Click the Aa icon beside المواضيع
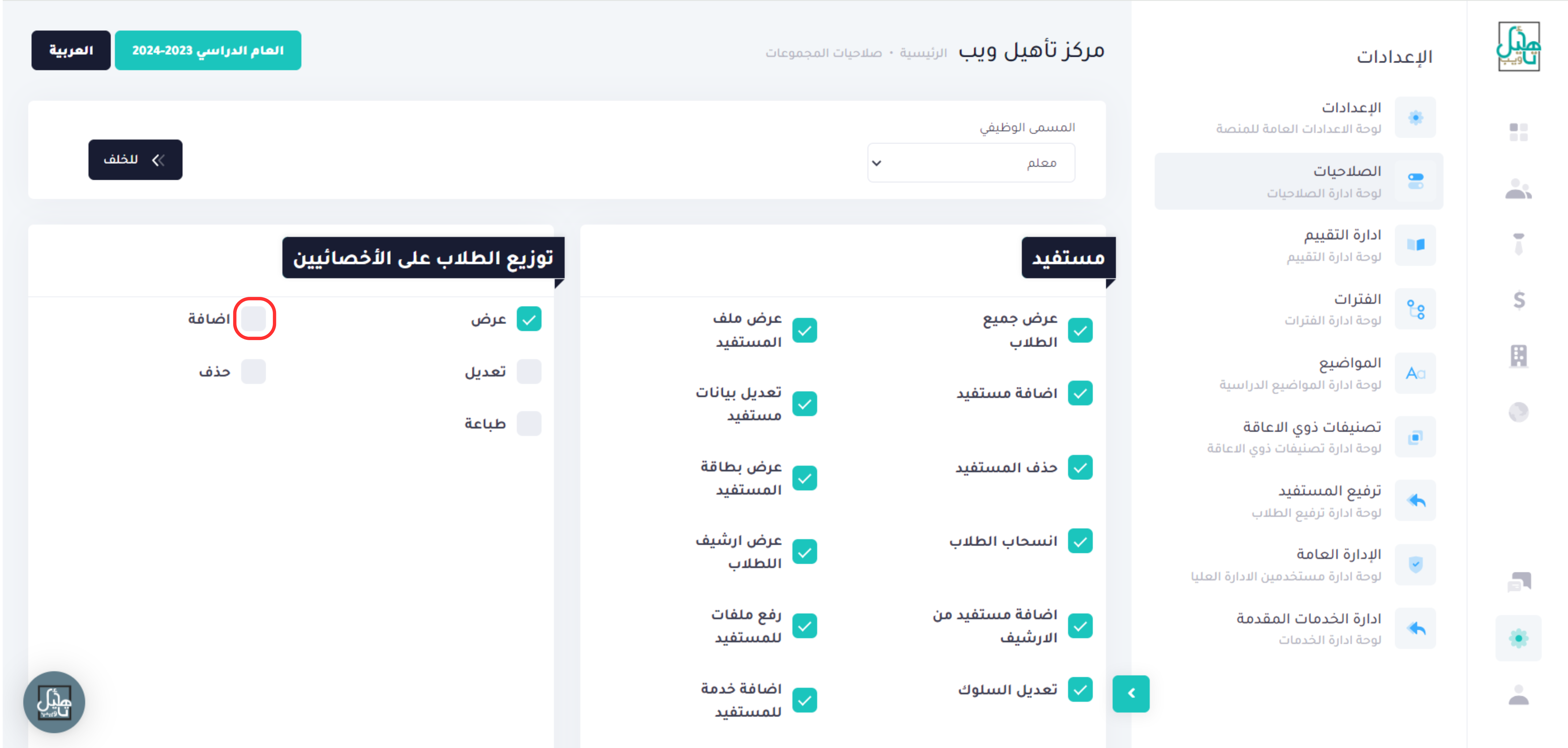Image resolution: width=1568 pixels, height=748 pixels. point(1415,373)
